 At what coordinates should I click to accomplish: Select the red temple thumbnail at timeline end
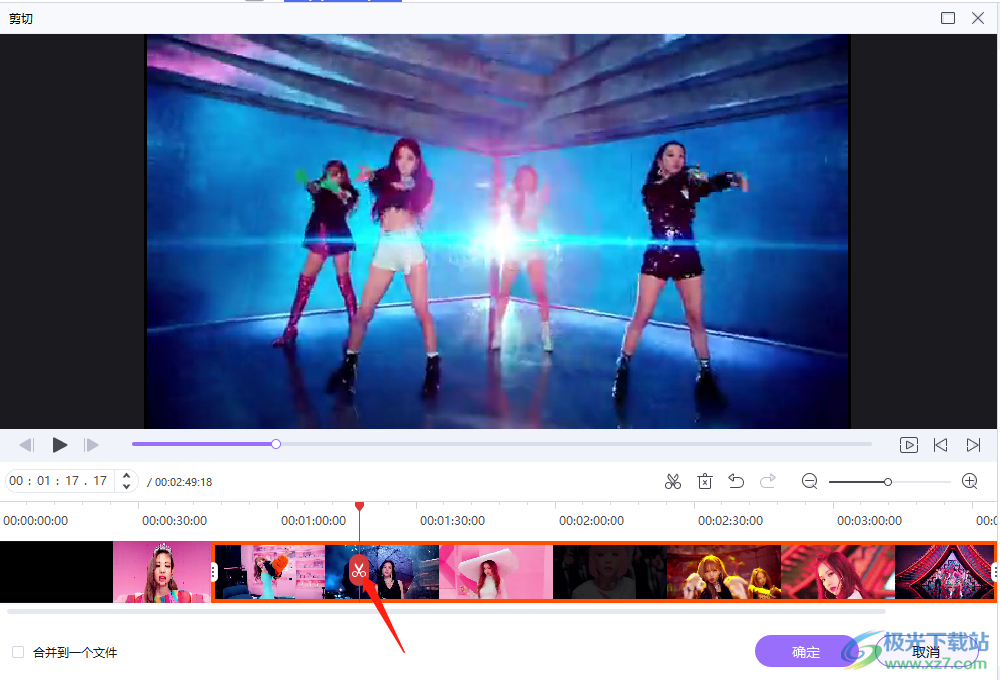point(944,572)
